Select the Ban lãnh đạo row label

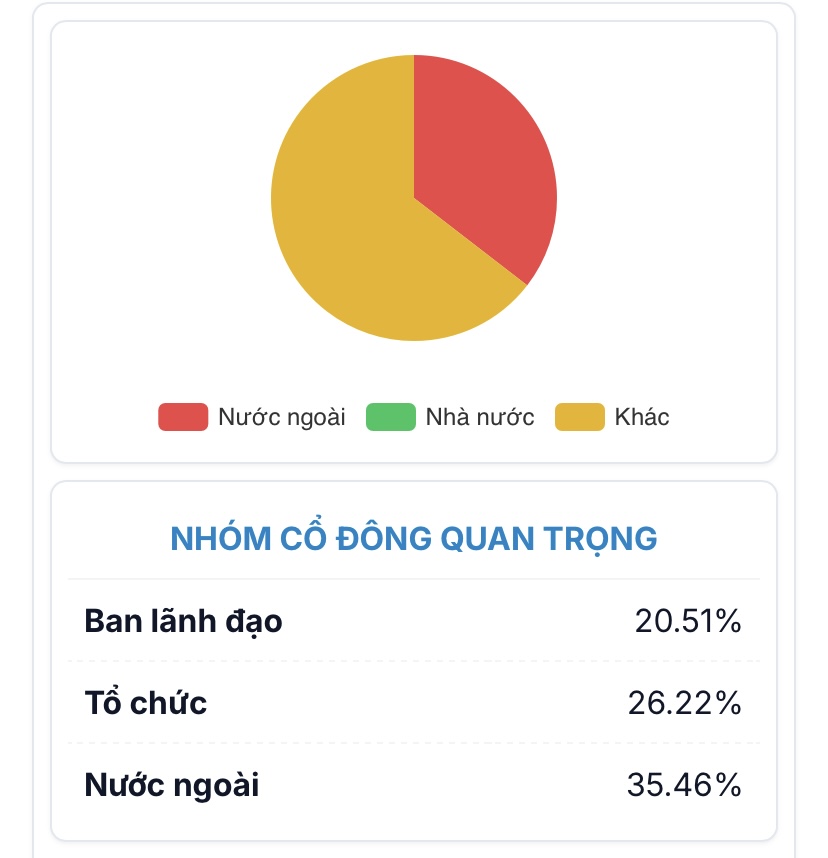coord(183,621)
